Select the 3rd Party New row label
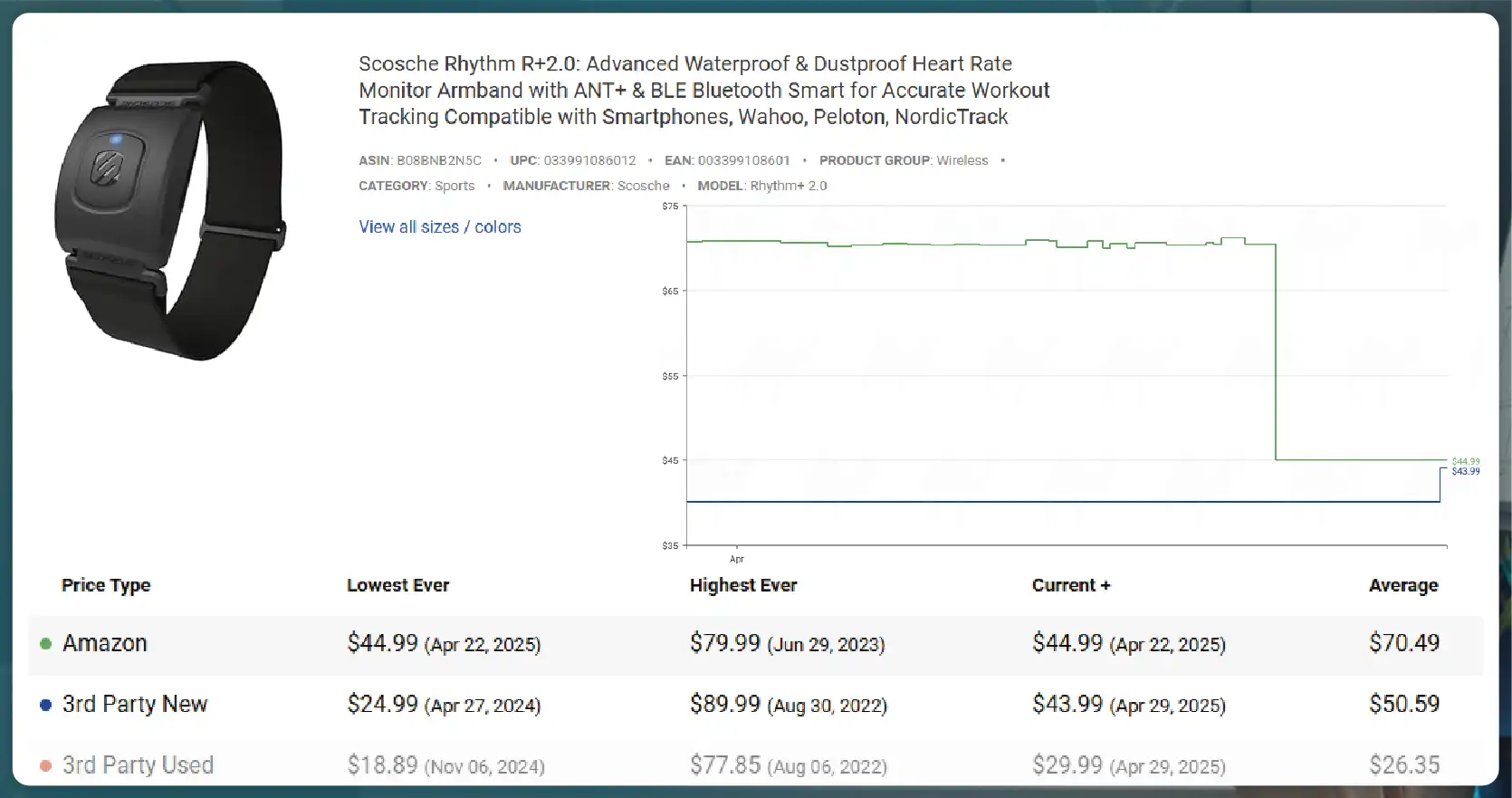The width and height of the screenshot is (1512, 798). [135, 705]
